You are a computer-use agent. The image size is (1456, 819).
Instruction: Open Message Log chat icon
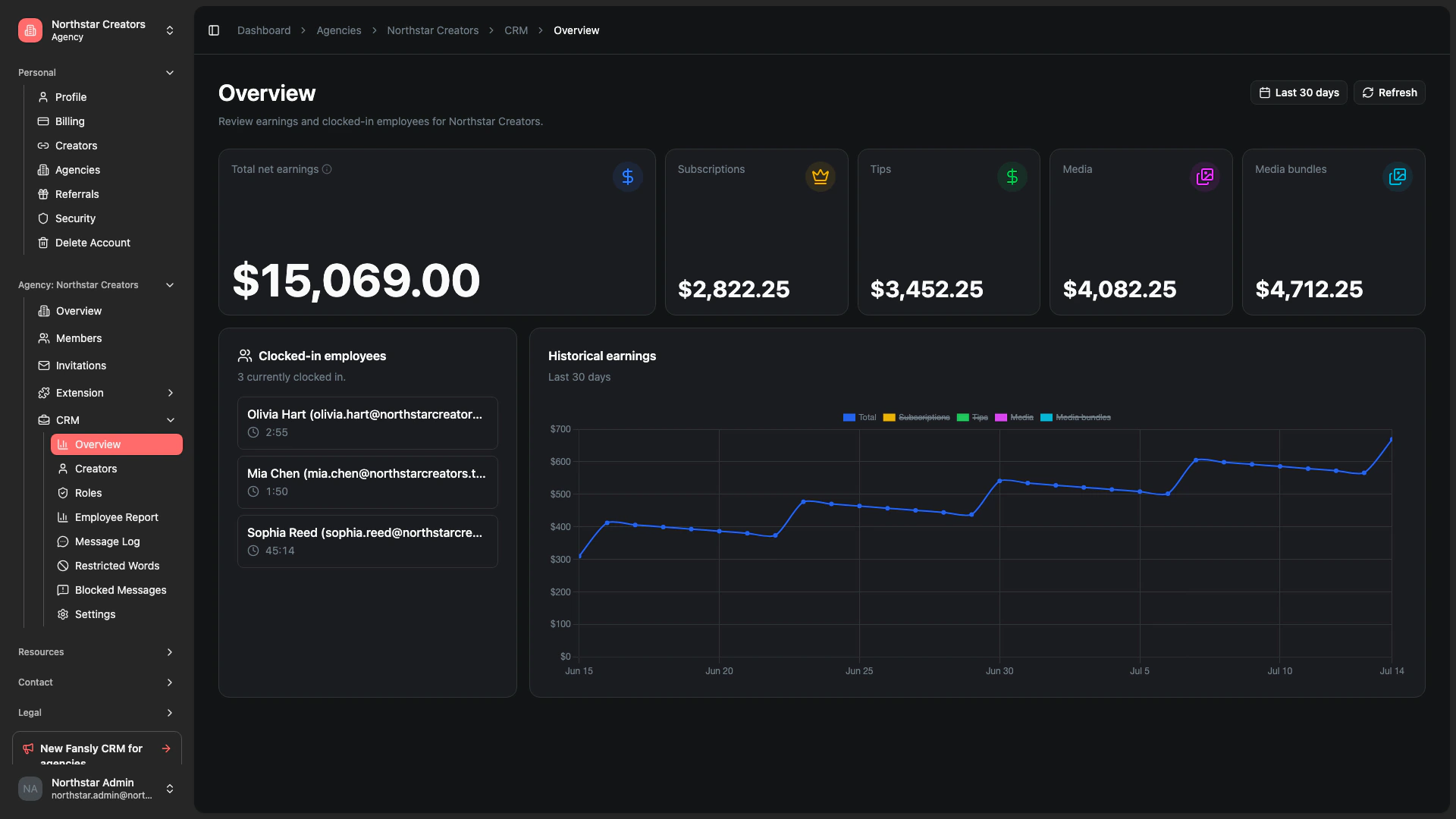63,541
